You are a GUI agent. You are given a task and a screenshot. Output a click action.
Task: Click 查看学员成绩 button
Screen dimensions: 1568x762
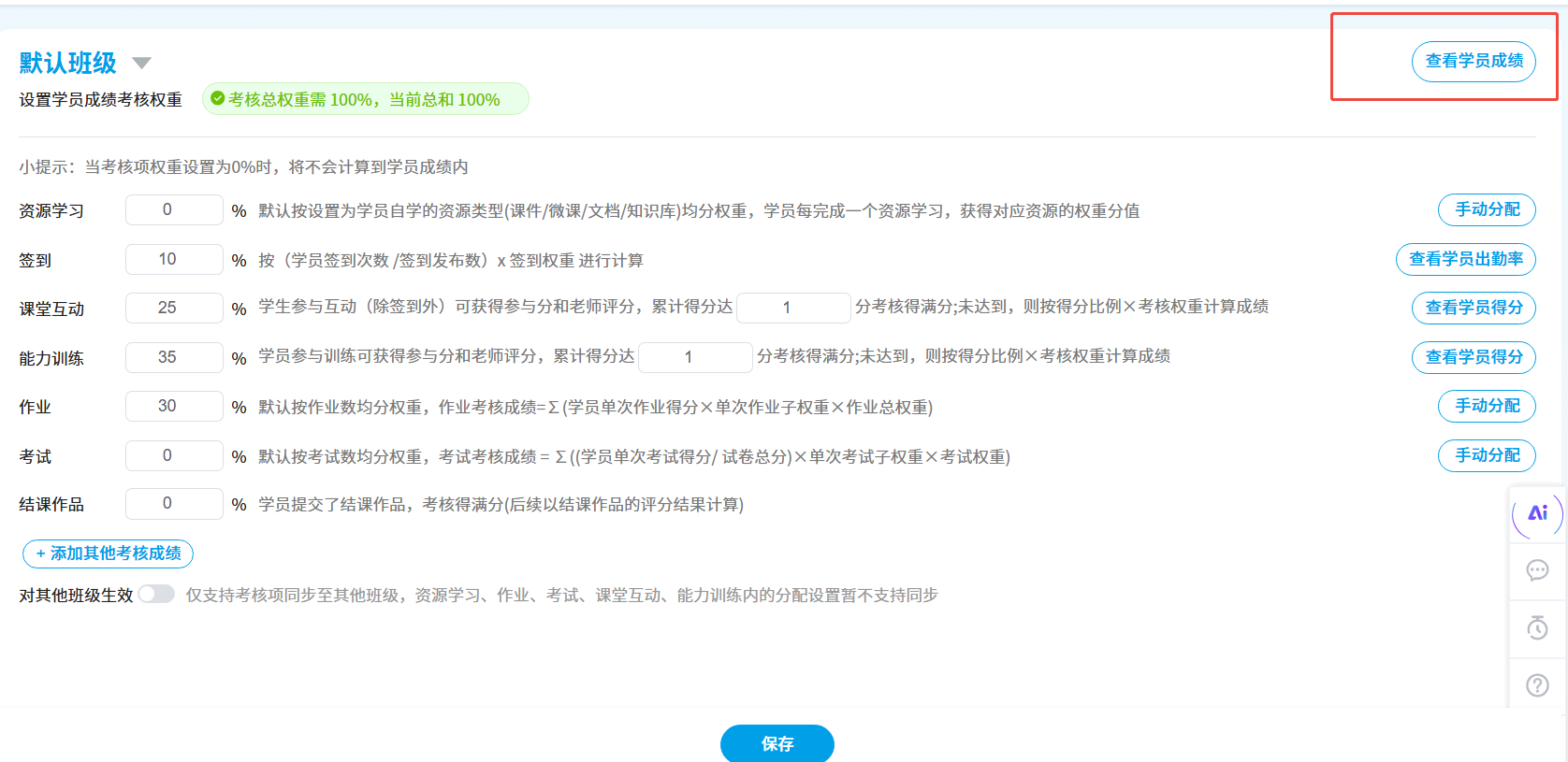click(1474, 61)
